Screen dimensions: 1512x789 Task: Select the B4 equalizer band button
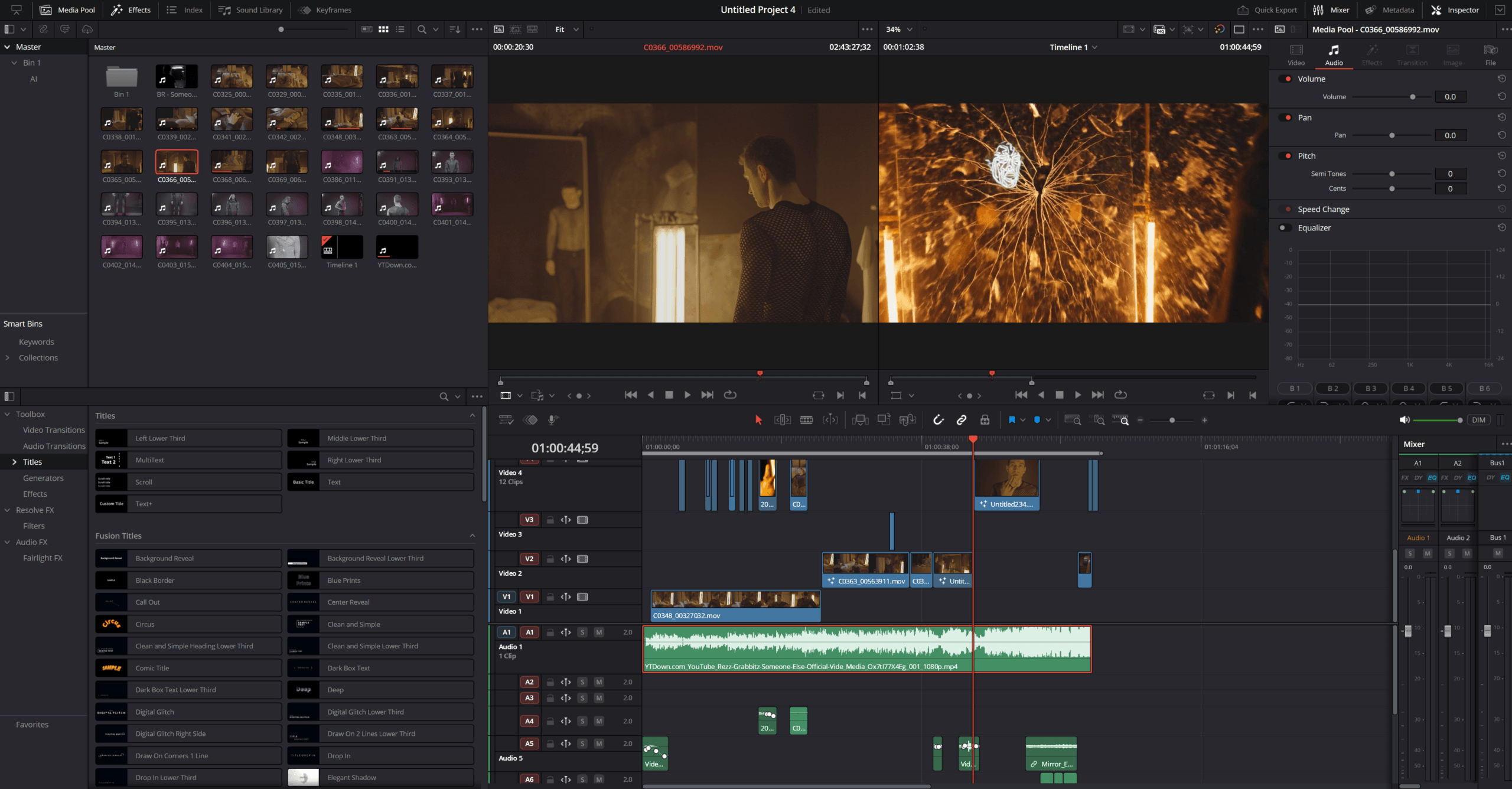1408,388
